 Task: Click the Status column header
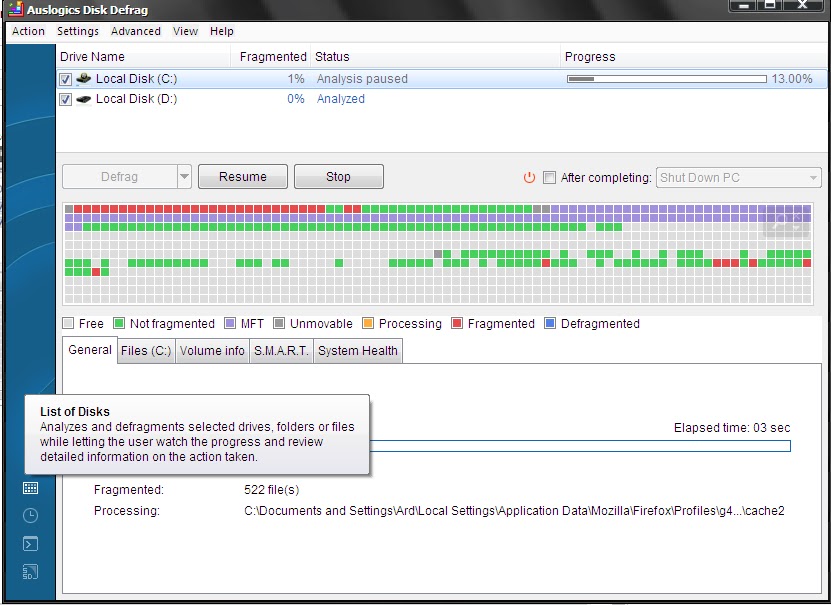435,57
